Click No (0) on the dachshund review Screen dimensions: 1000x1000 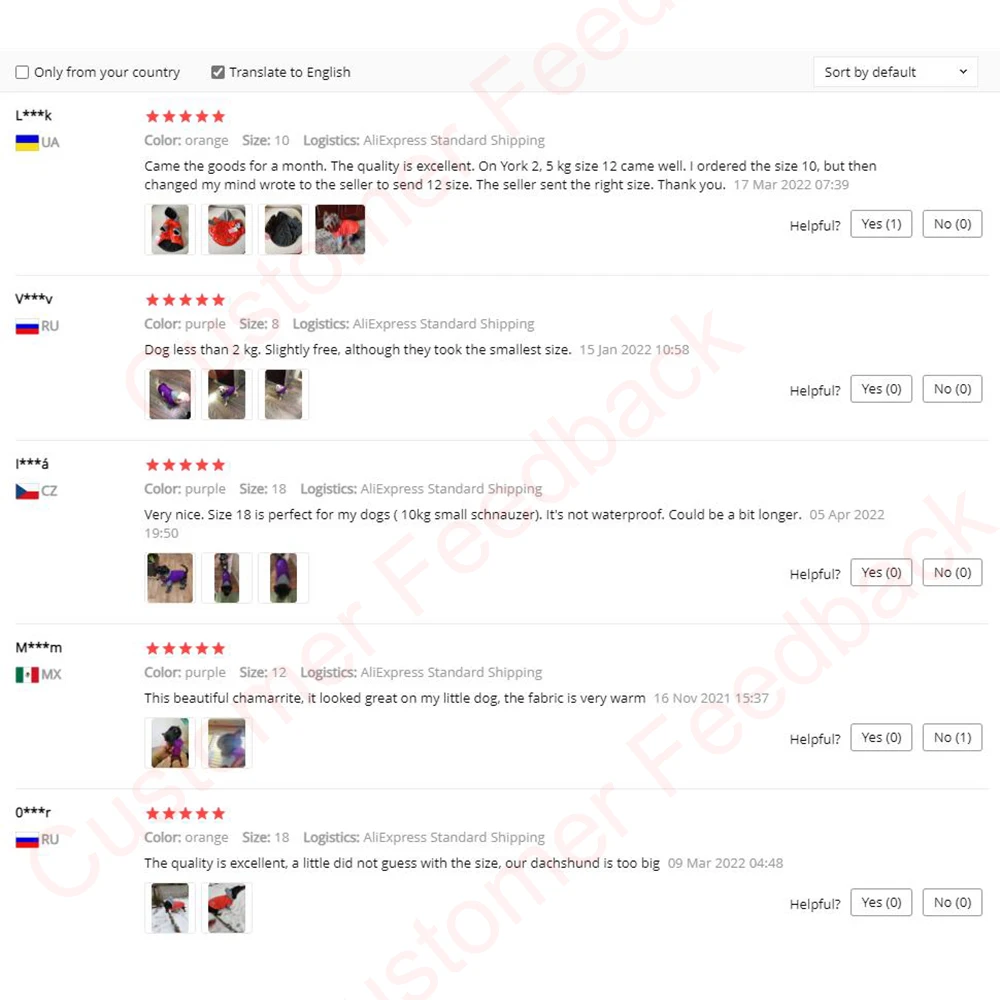(x=952, y=902)
